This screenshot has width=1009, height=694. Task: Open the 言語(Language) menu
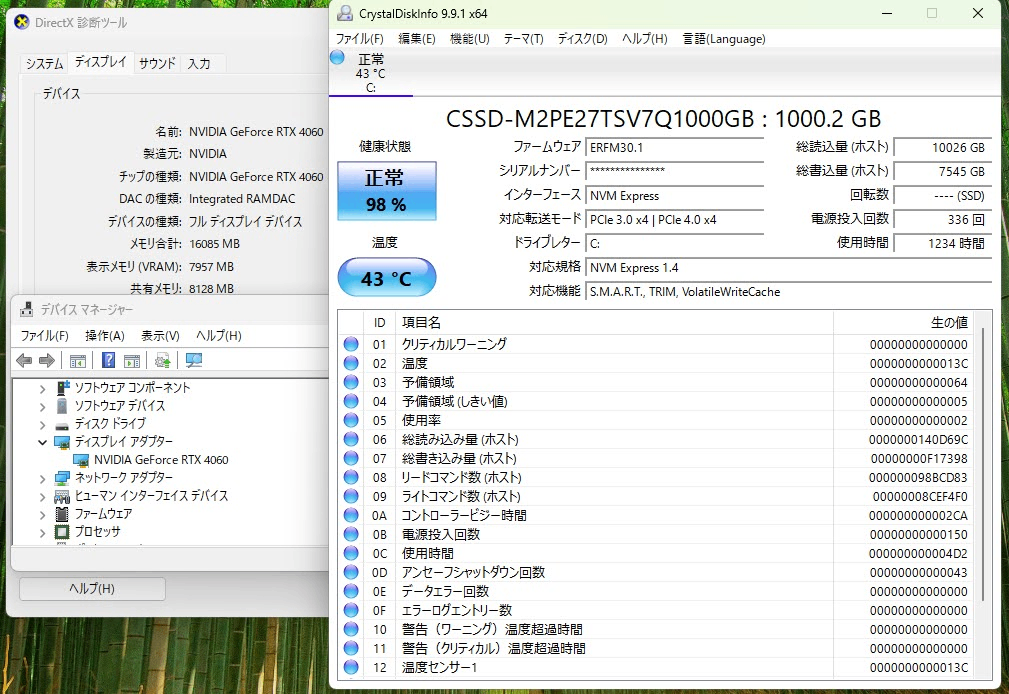(x=724, y=39)
